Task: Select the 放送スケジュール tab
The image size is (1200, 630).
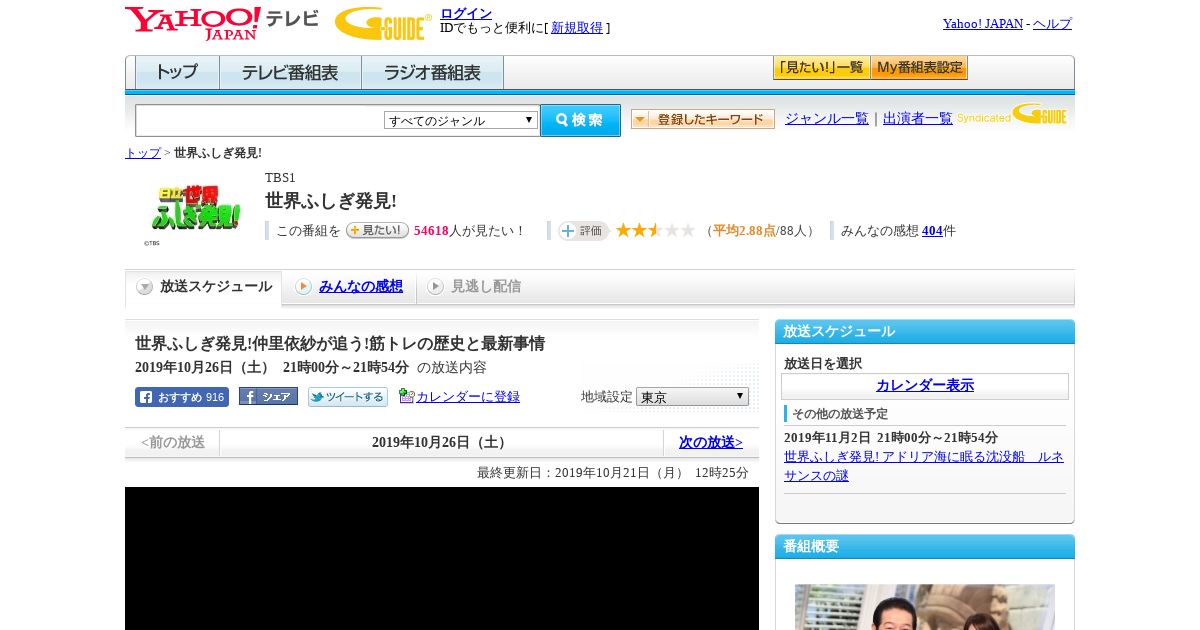Action: pyautogui.click(x=204, y=287)
